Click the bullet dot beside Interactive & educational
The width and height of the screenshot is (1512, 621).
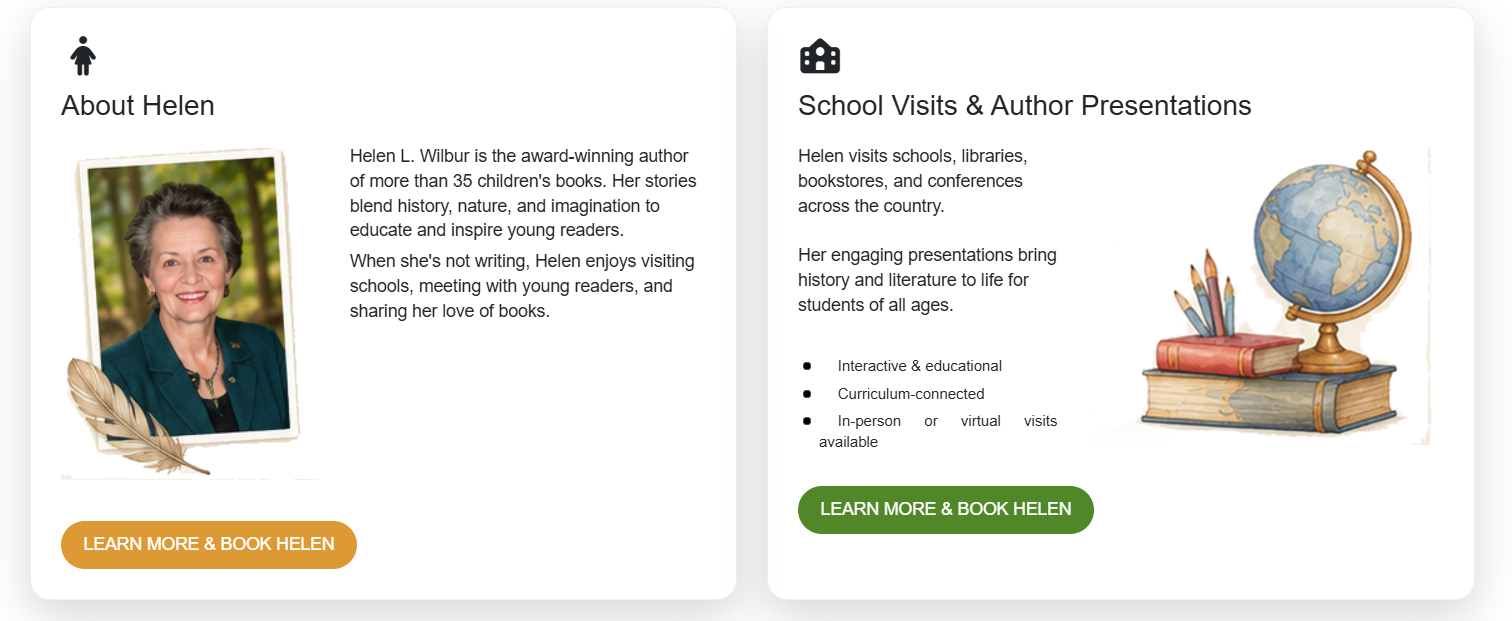(x=807, y=366)
